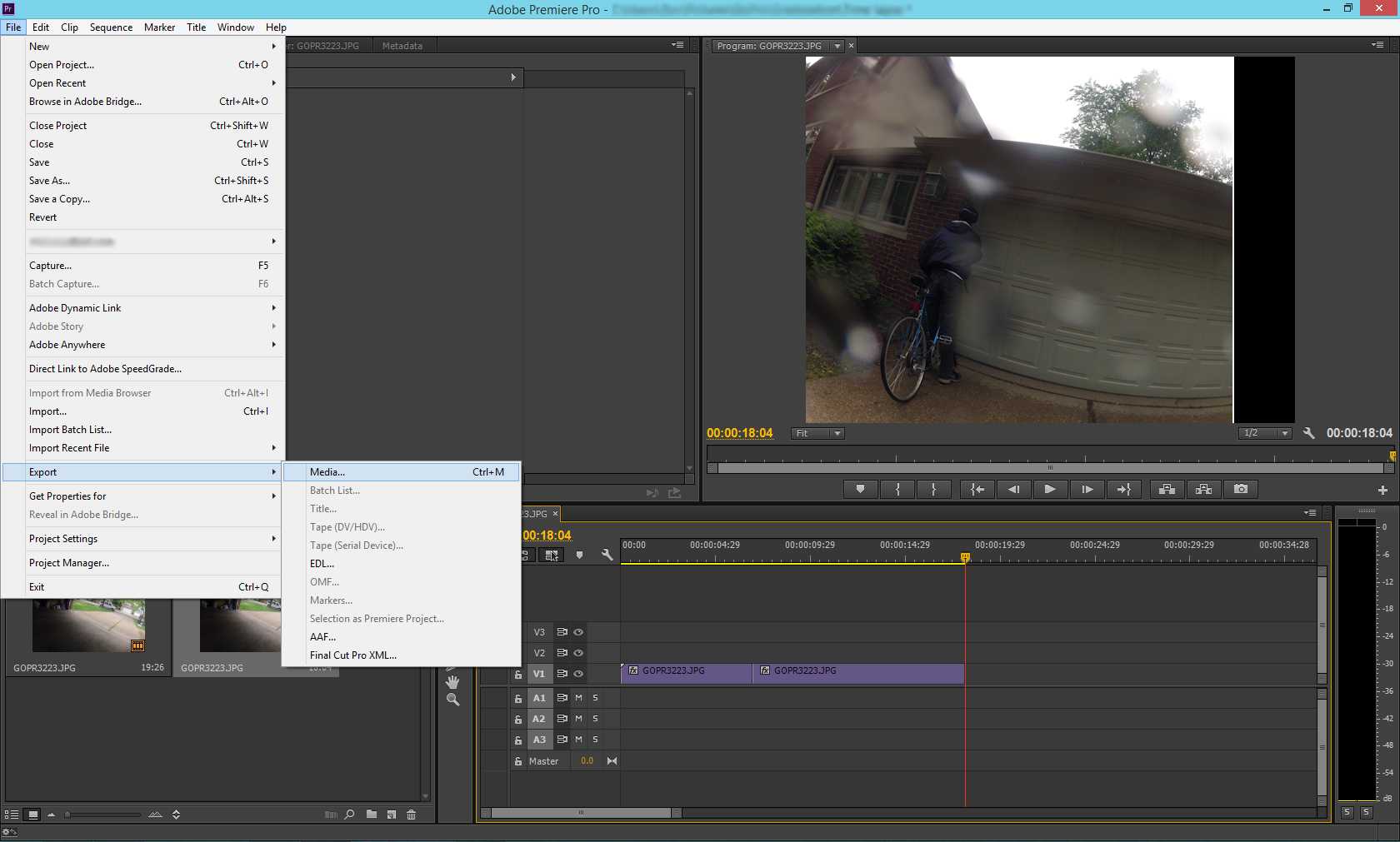Toggle V3 track output eye

click(x=578, y=632)
